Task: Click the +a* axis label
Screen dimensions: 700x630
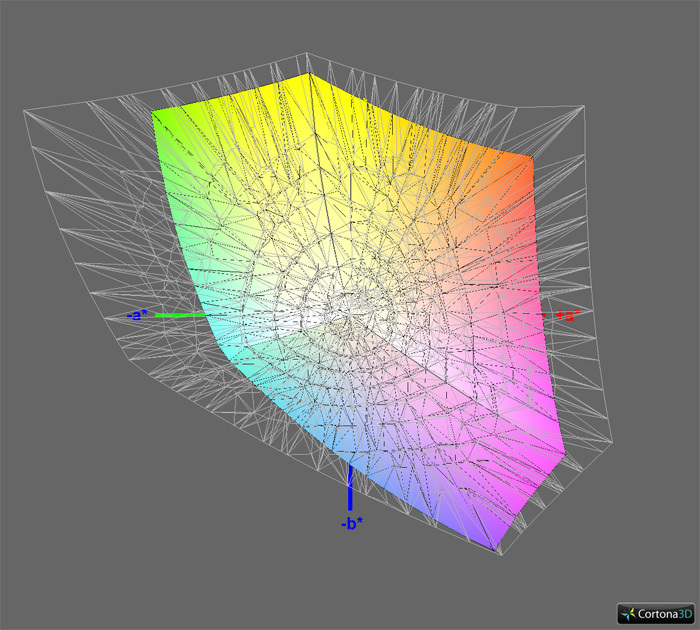Action: coord(568,315)
